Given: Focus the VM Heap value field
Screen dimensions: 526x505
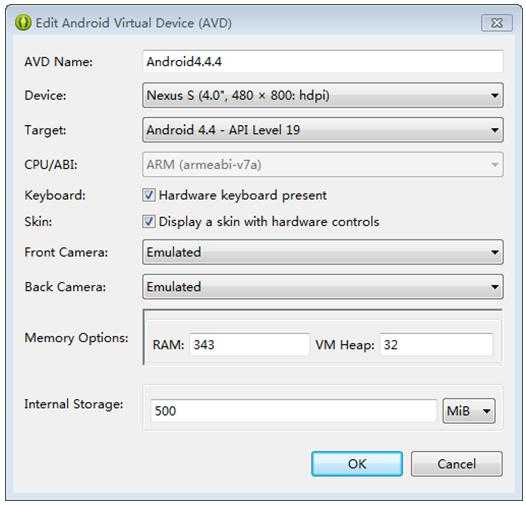Looking at the screenshot, I should click(x=436, y=345).
